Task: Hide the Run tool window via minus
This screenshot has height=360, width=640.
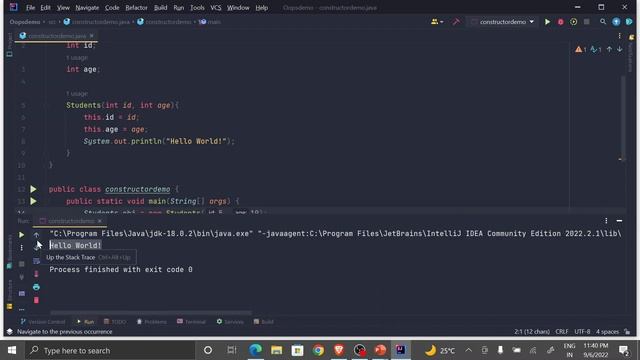Action: click(x=619, y=220)
